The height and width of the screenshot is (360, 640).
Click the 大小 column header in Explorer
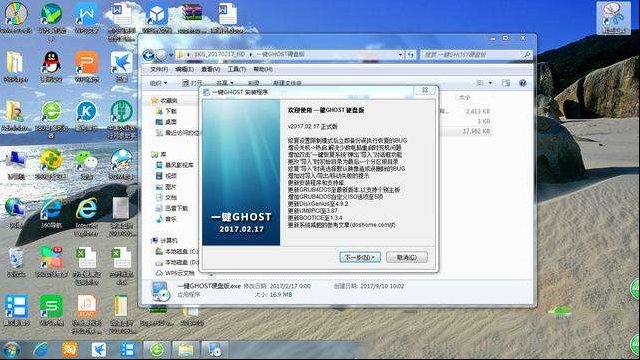(465, 98)
